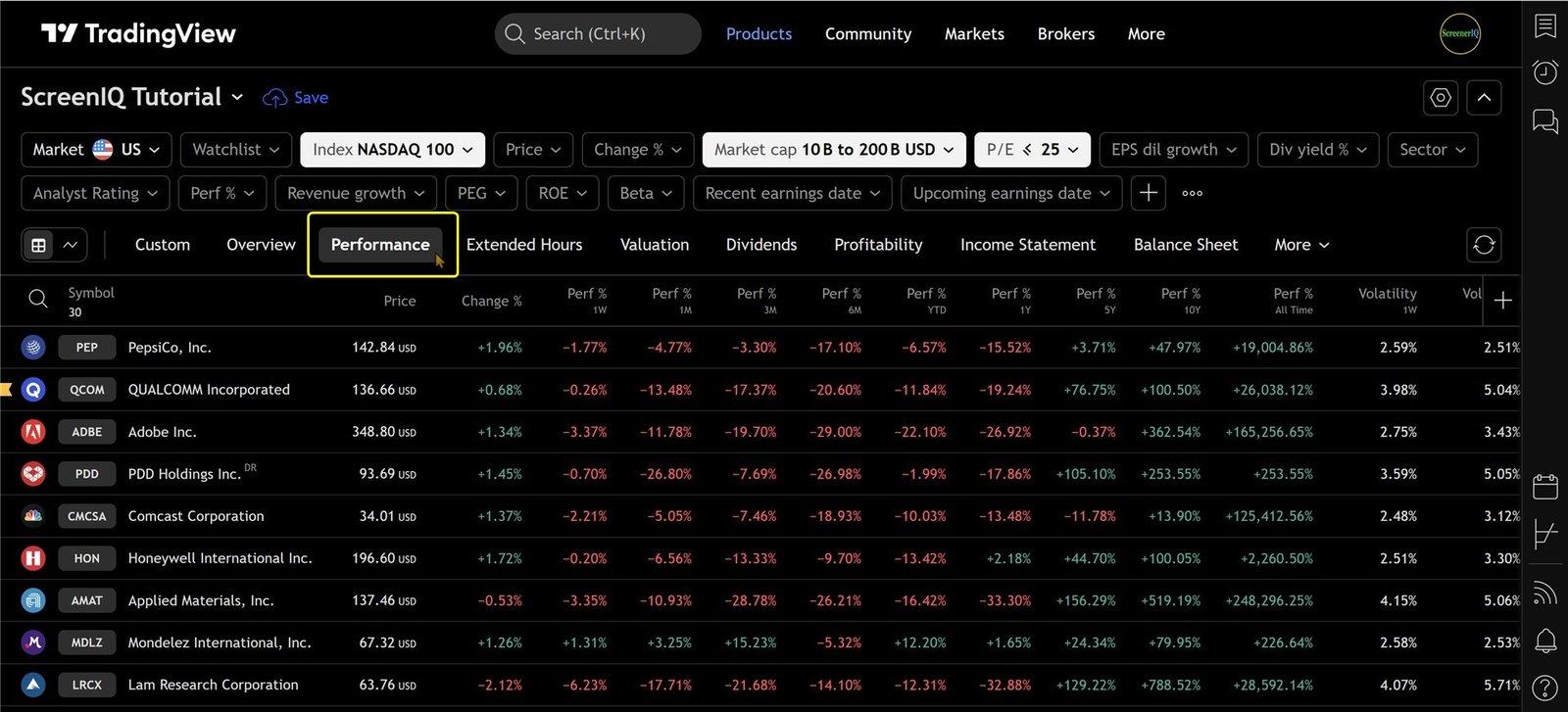Collapse filters with the up chevron button
The height and width of the screenshot is (712, 1568).
pos(1484,98)
